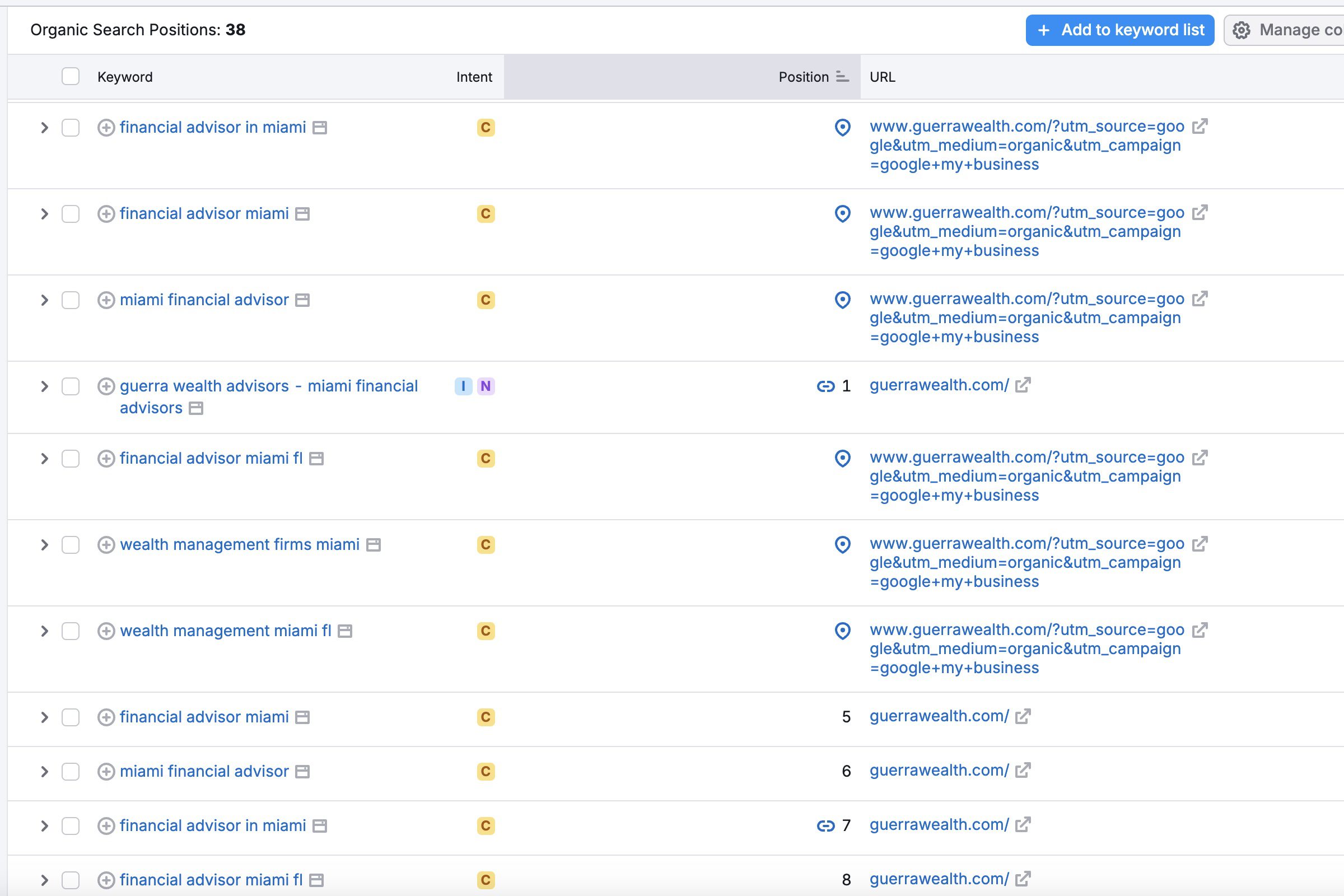Open guerrawealth.com/ URL in position 8 row
Viewport: 1344px width, 896px height.
pyautogui.click(x=939, y=879)
